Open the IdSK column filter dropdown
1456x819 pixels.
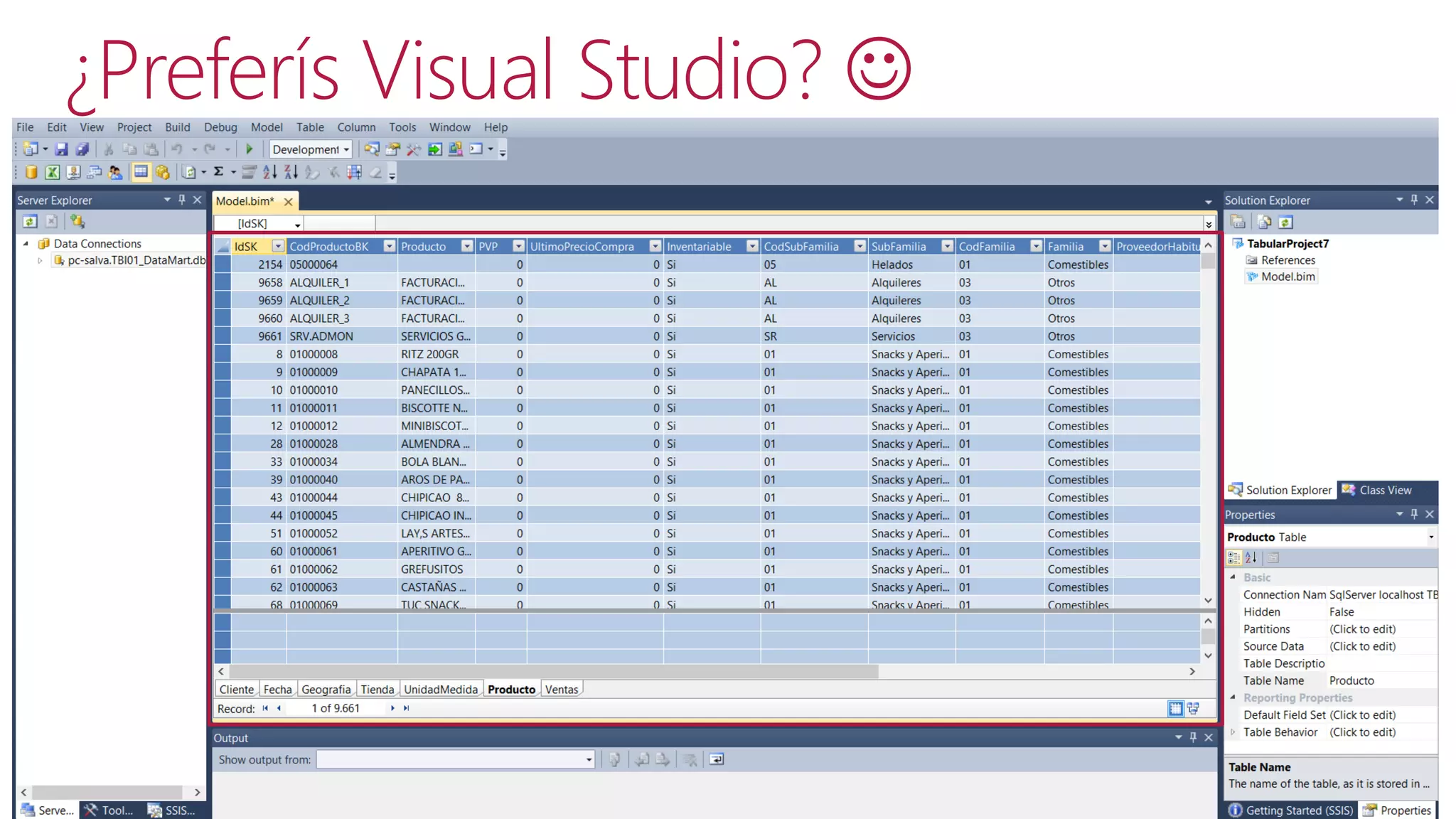(x=278, y=247)
